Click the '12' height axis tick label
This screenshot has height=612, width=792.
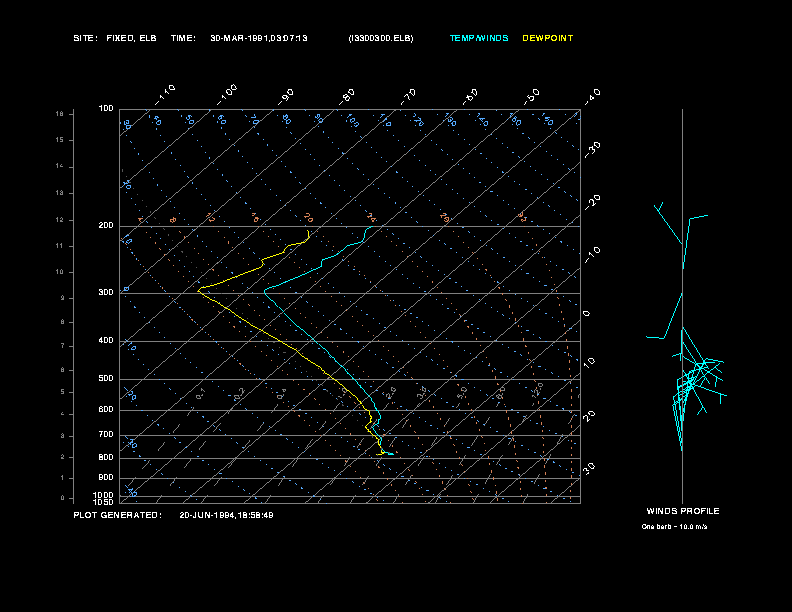[60, 220]
